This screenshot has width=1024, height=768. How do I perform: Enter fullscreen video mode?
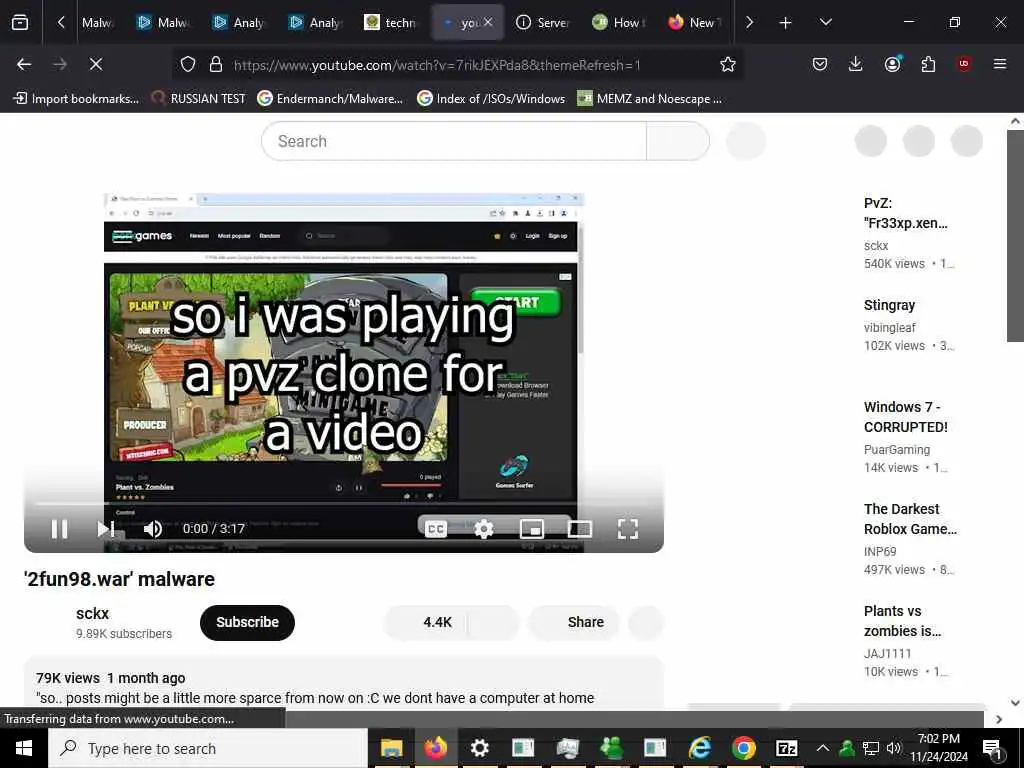pos(628,529)
